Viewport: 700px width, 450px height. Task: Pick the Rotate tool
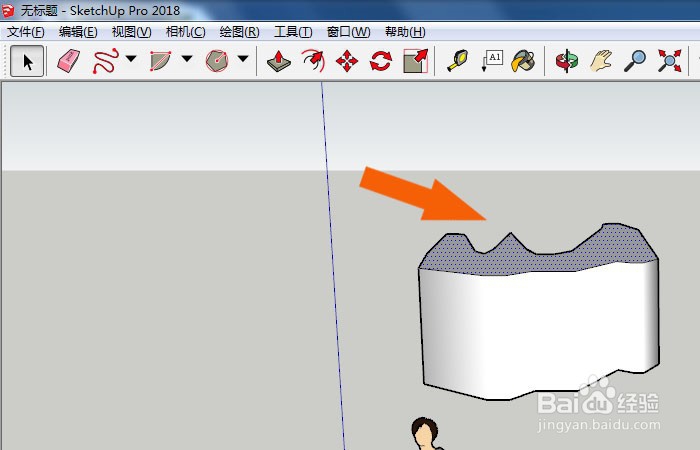click(381, 61)
